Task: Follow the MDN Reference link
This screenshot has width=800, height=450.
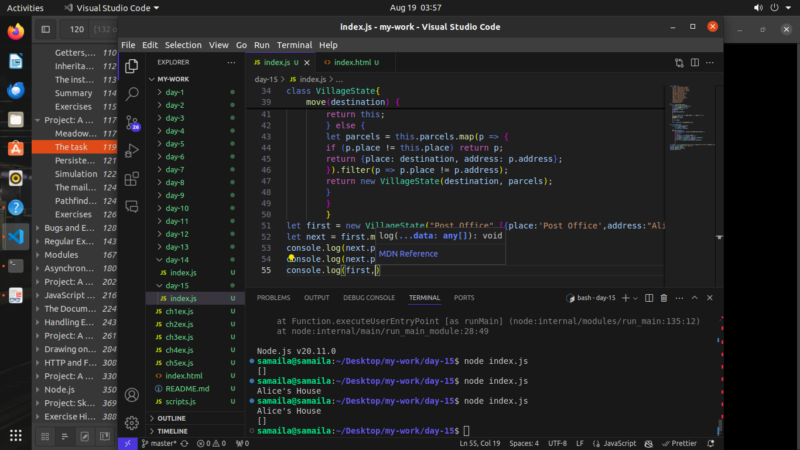Action: pos(408,254)
